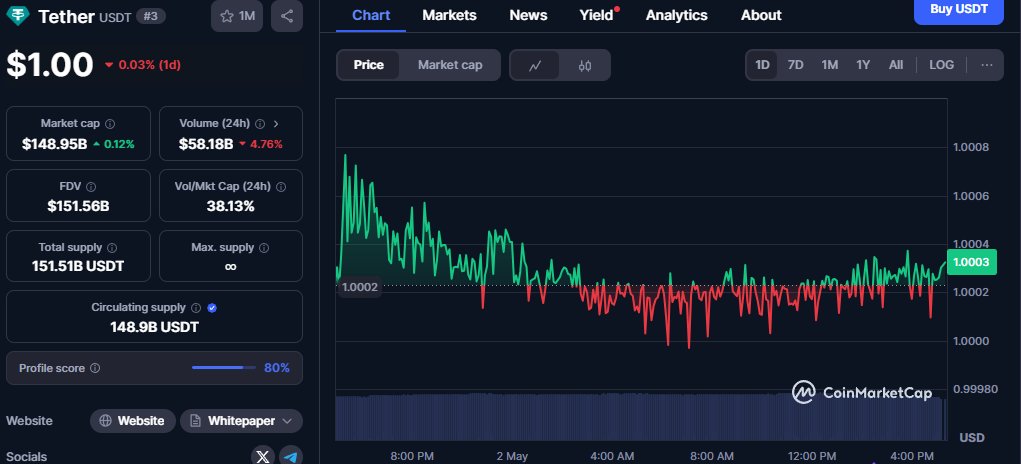Click the $148.95B market cap value
The height and width of the screenshot is (464, 1021).
coord(55,144)
